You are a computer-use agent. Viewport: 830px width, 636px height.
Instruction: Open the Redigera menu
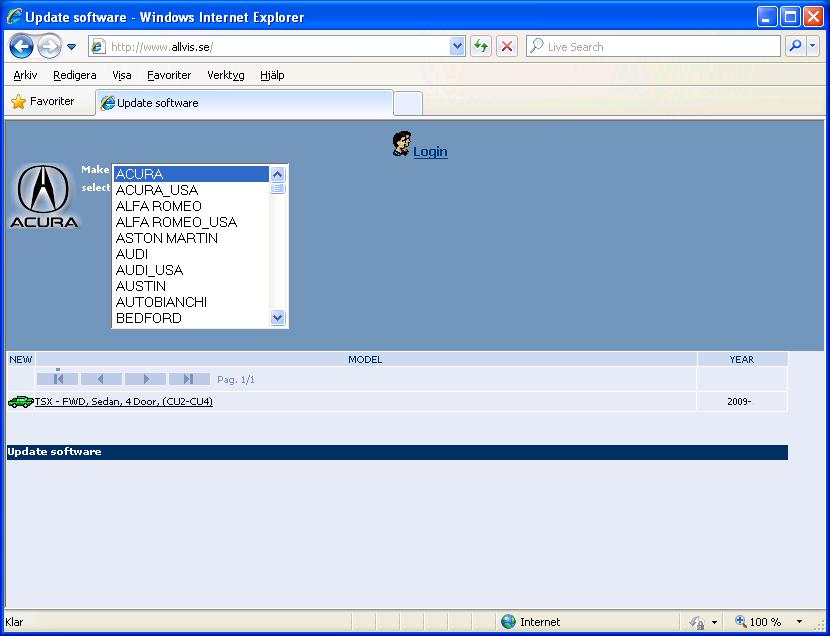(x=75, y=75)
